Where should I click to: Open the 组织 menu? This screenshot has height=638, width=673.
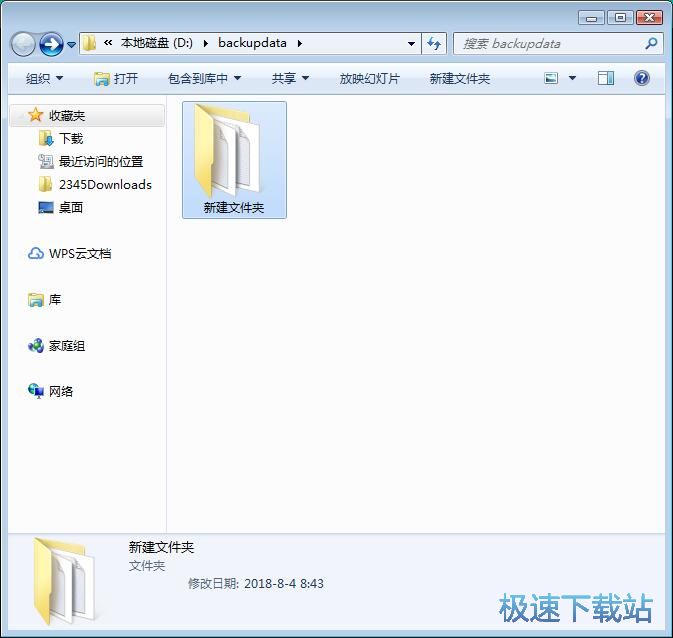tap(44, 79)
